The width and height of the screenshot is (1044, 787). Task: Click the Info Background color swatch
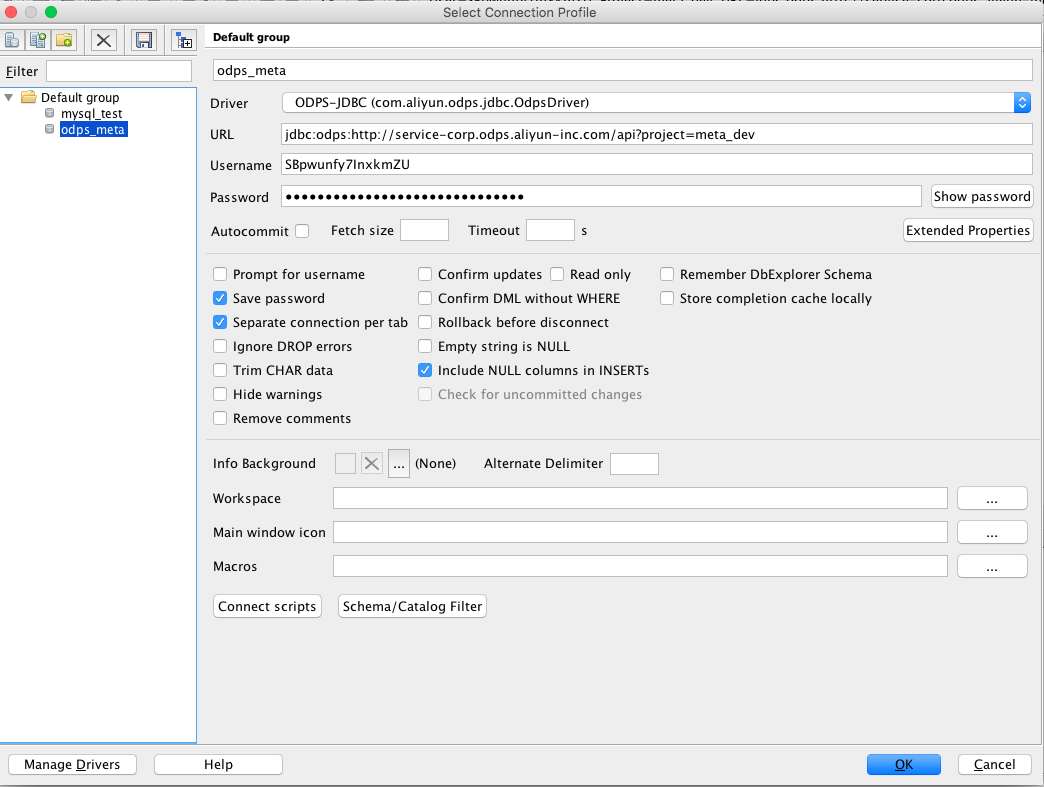click(x=345, y=463)
